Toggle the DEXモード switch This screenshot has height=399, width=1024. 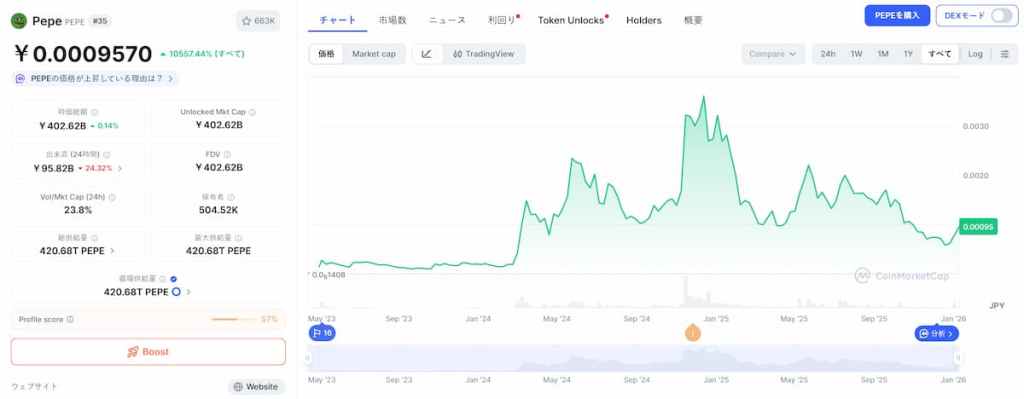(x=1001, y=16)
